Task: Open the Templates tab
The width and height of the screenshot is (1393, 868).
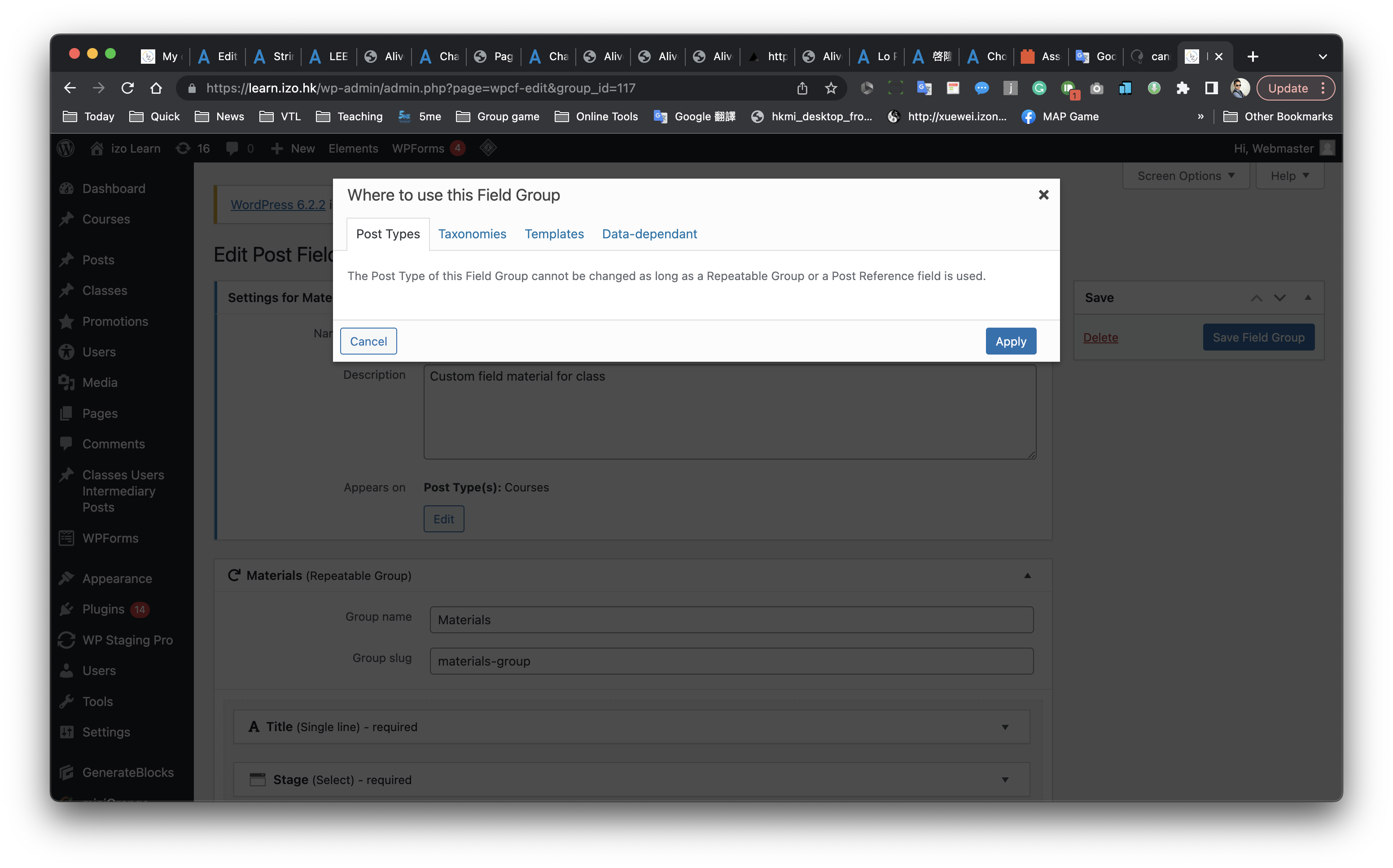Action: tap(554, 234)
